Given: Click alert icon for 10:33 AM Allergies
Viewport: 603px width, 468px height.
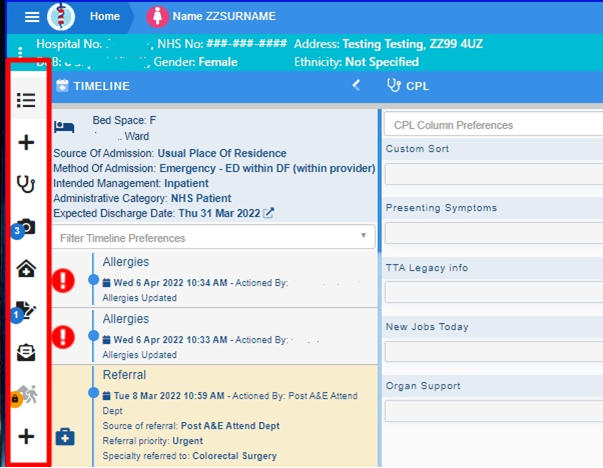Looking at the screenshot, I should (x=63, y=337).
